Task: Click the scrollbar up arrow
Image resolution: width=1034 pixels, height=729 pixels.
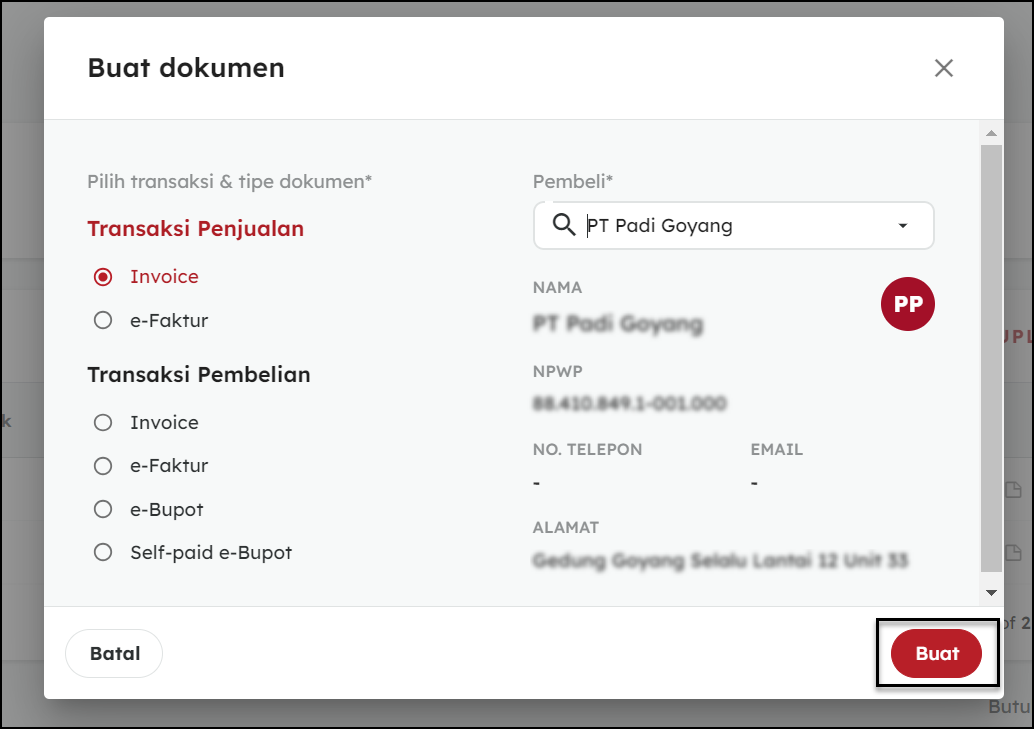Action: (991, 133)
